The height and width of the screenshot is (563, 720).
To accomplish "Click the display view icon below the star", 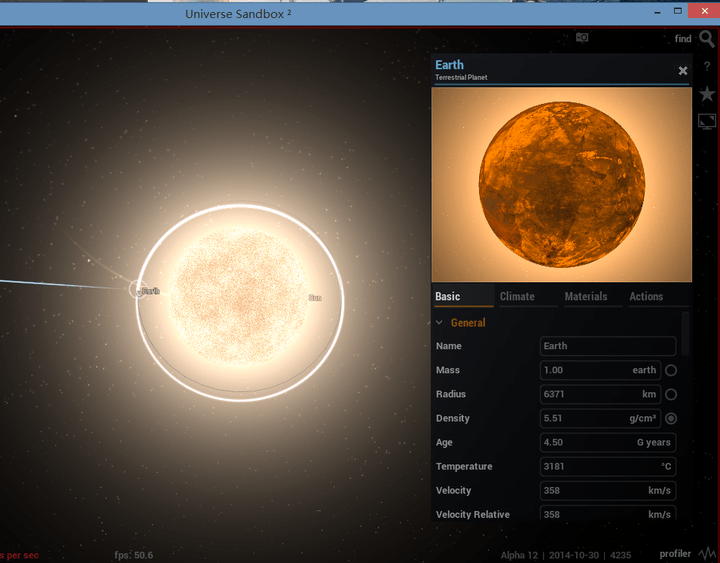I will 707,121.
